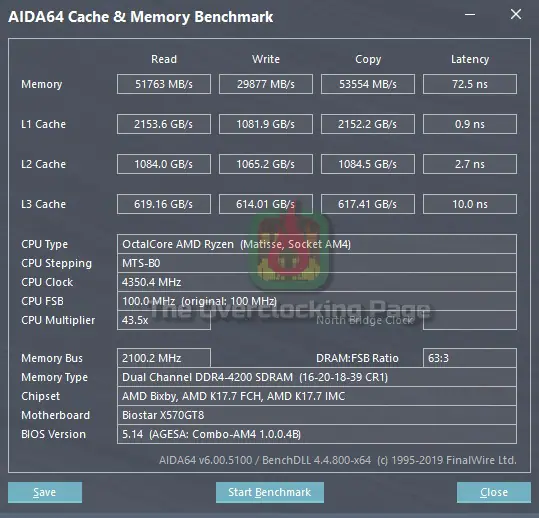Click the CPU Type label
539x518 pixels.
pos(44,244)
